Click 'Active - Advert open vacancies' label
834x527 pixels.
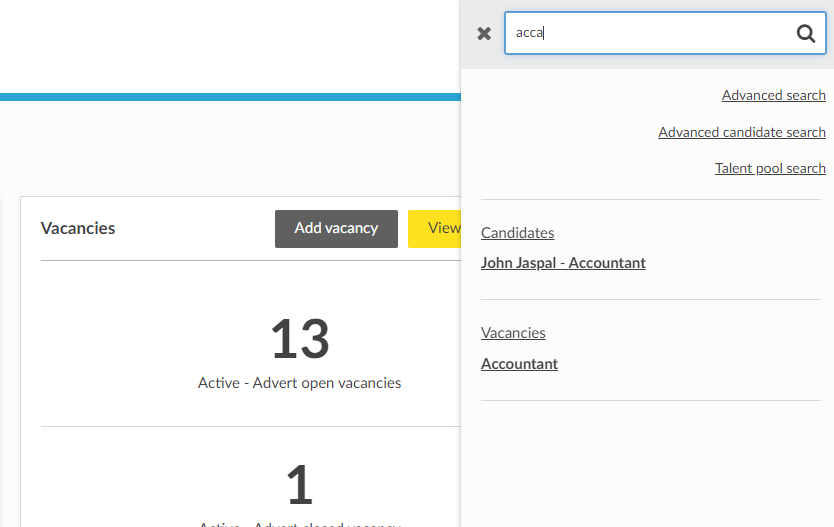[x=299, y=383]
